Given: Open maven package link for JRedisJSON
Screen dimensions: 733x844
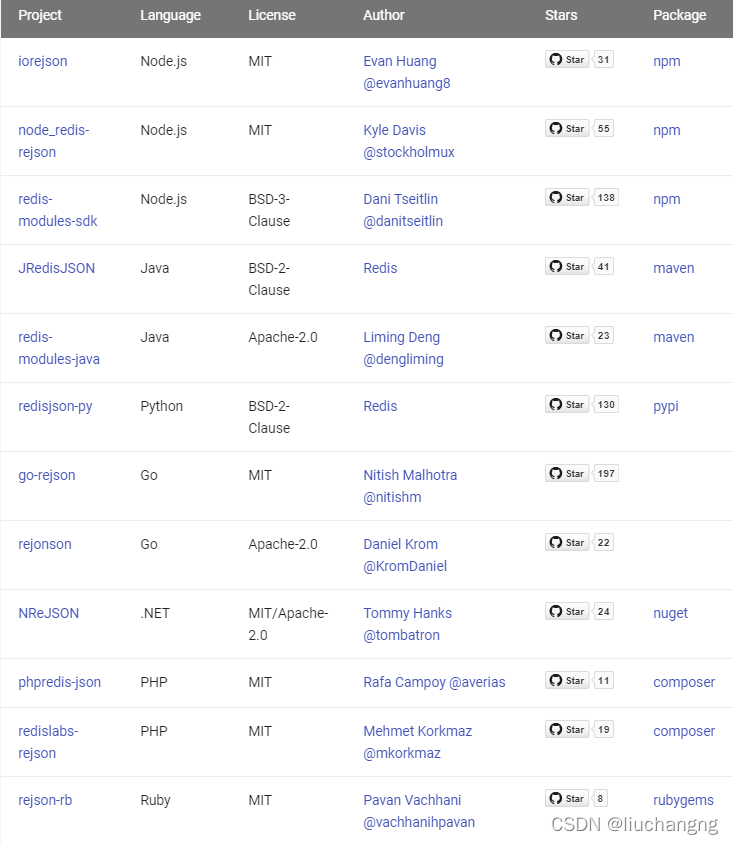Looking at the screenshot, I should pyautogui.click(x=673, y=268).
